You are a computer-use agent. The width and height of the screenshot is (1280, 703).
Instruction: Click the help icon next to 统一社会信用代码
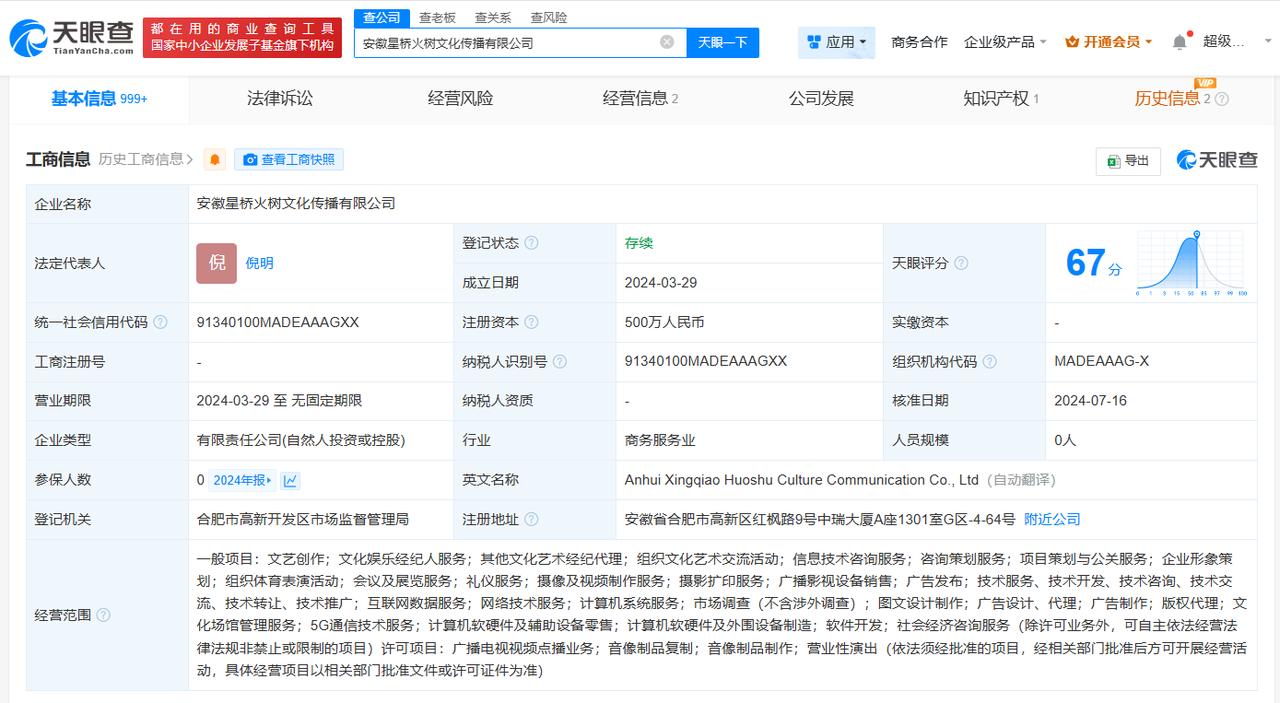point(160,322)
